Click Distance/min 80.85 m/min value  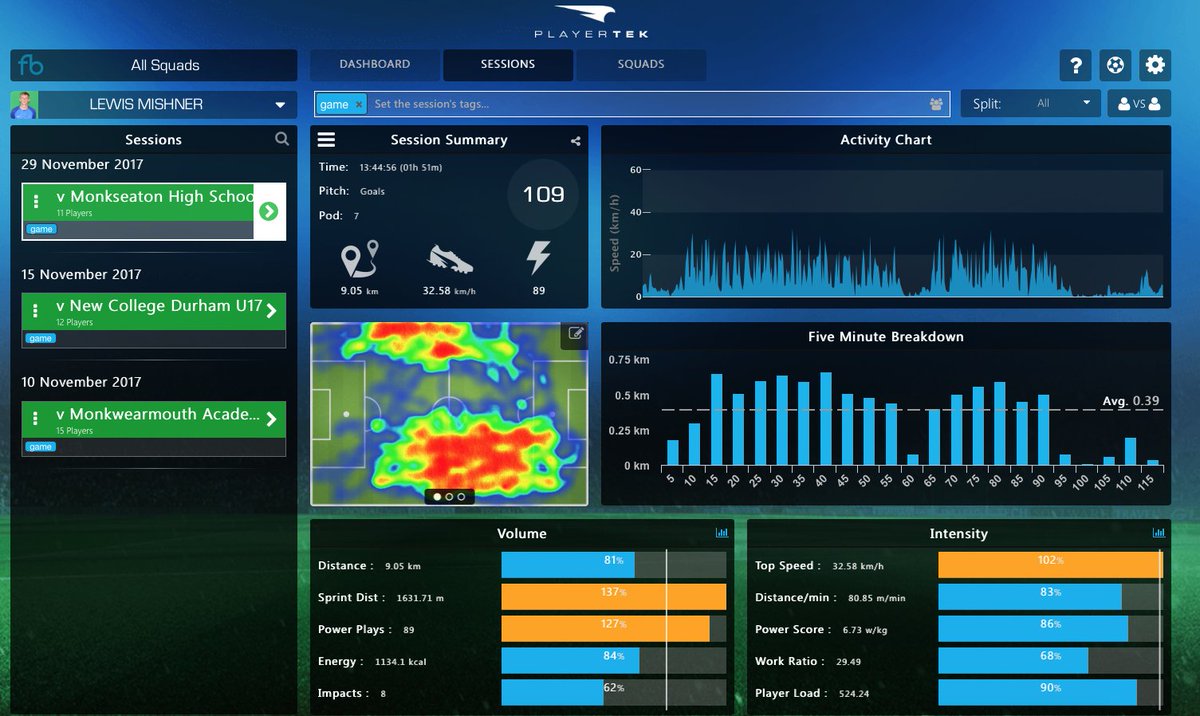[875, 598]
